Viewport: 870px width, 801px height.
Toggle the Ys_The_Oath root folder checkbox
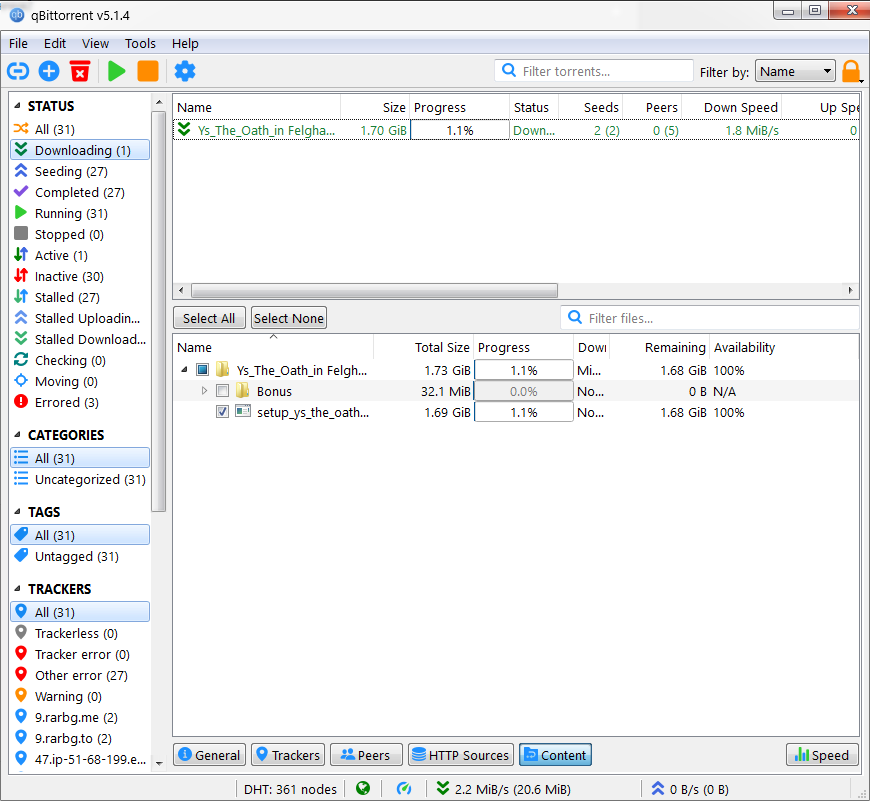coord(203,370)
